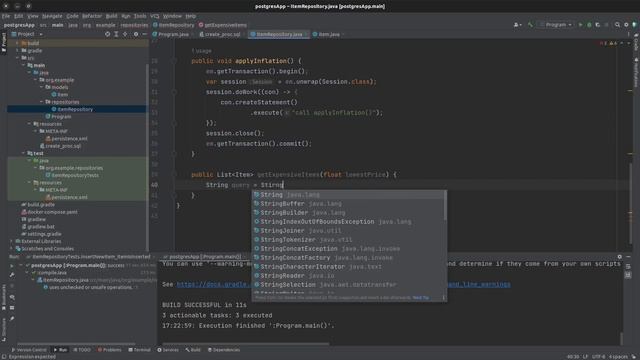Open the TODO tool window
Viewport: 640px width, 360px height.
(82, 350)
